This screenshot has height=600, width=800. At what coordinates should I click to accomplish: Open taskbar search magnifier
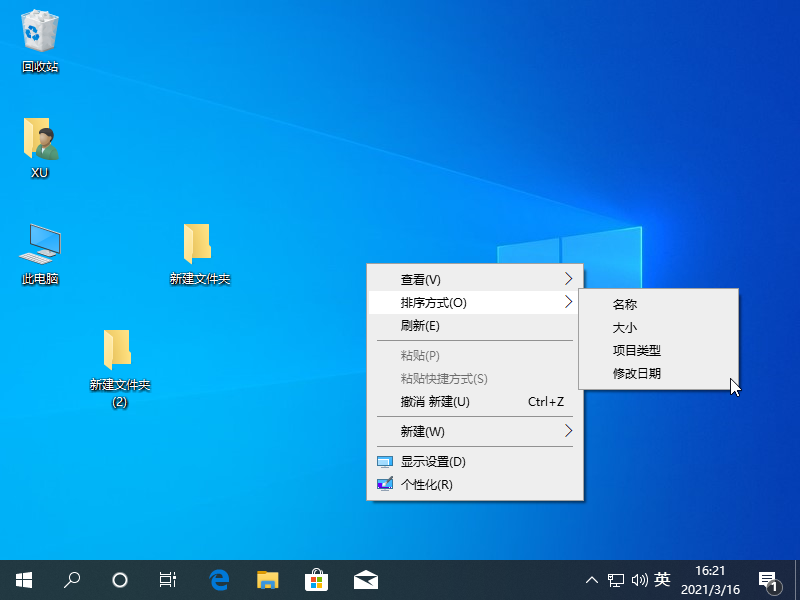click(72, 579)
